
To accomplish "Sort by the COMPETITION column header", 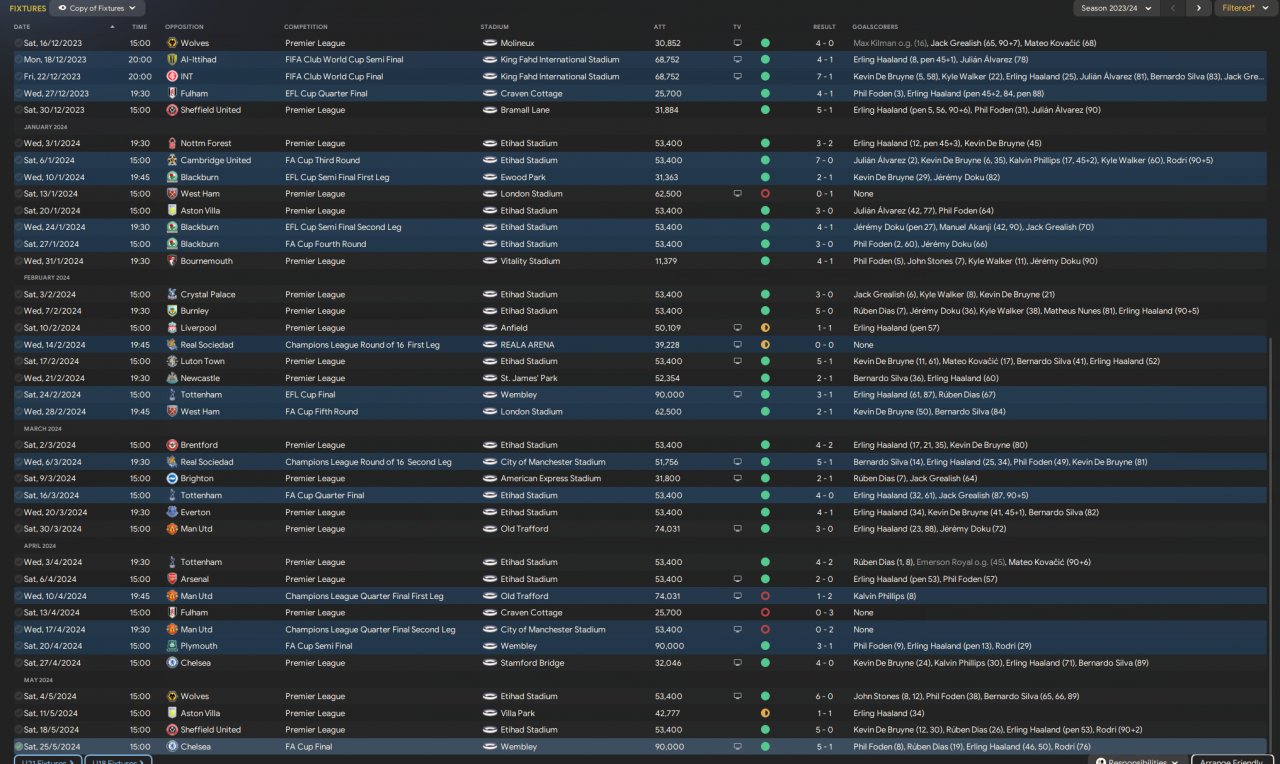I will click(x=304, y=27).
